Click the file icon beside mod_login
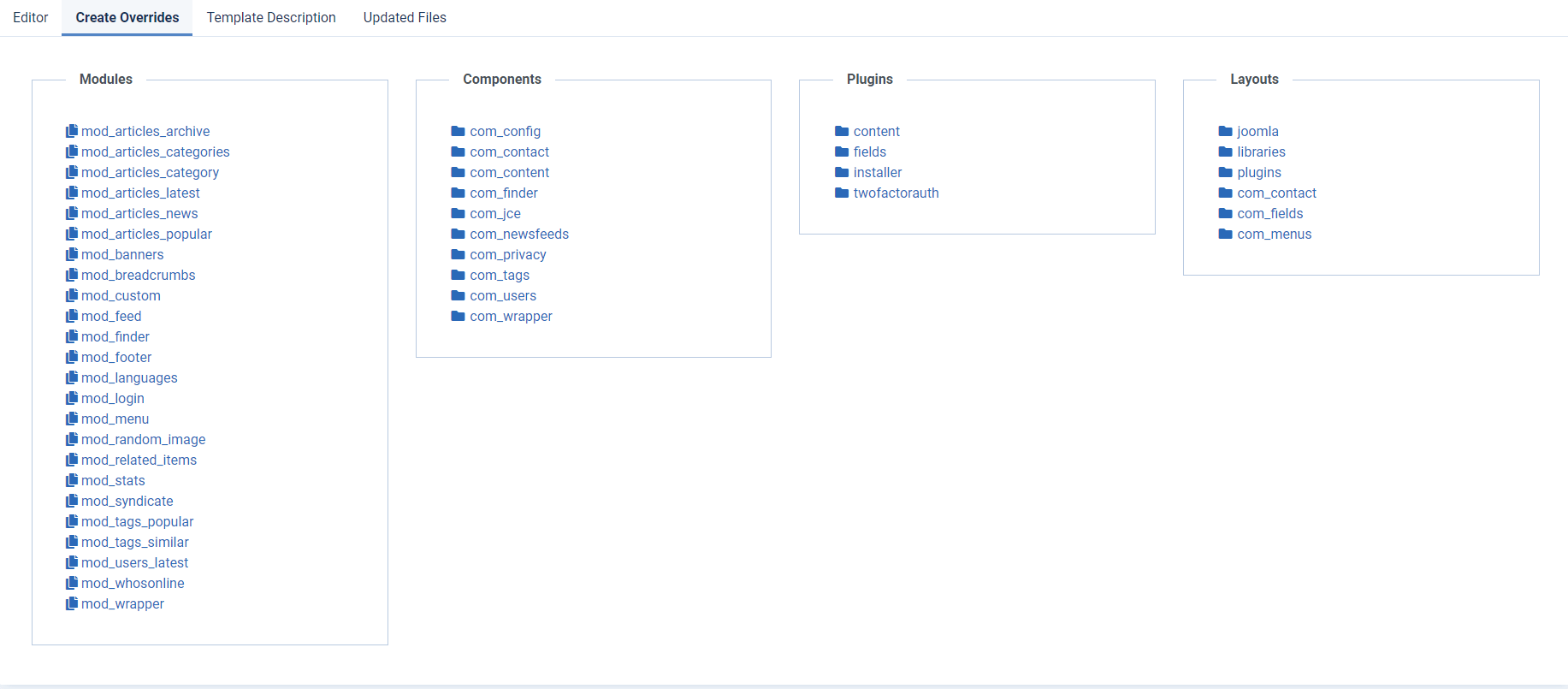1568x689 pixels. (72, 398)
